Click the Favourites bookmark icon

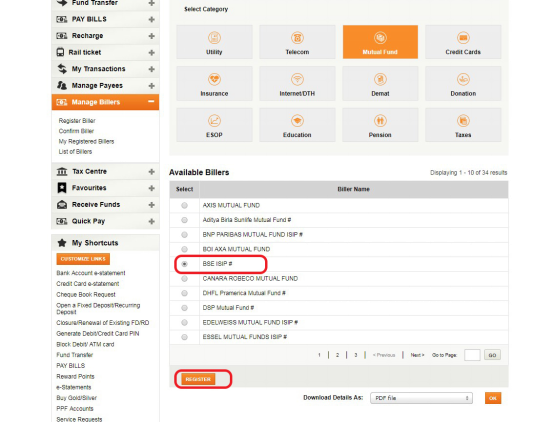pyautogui.click(x=62, y=188)
